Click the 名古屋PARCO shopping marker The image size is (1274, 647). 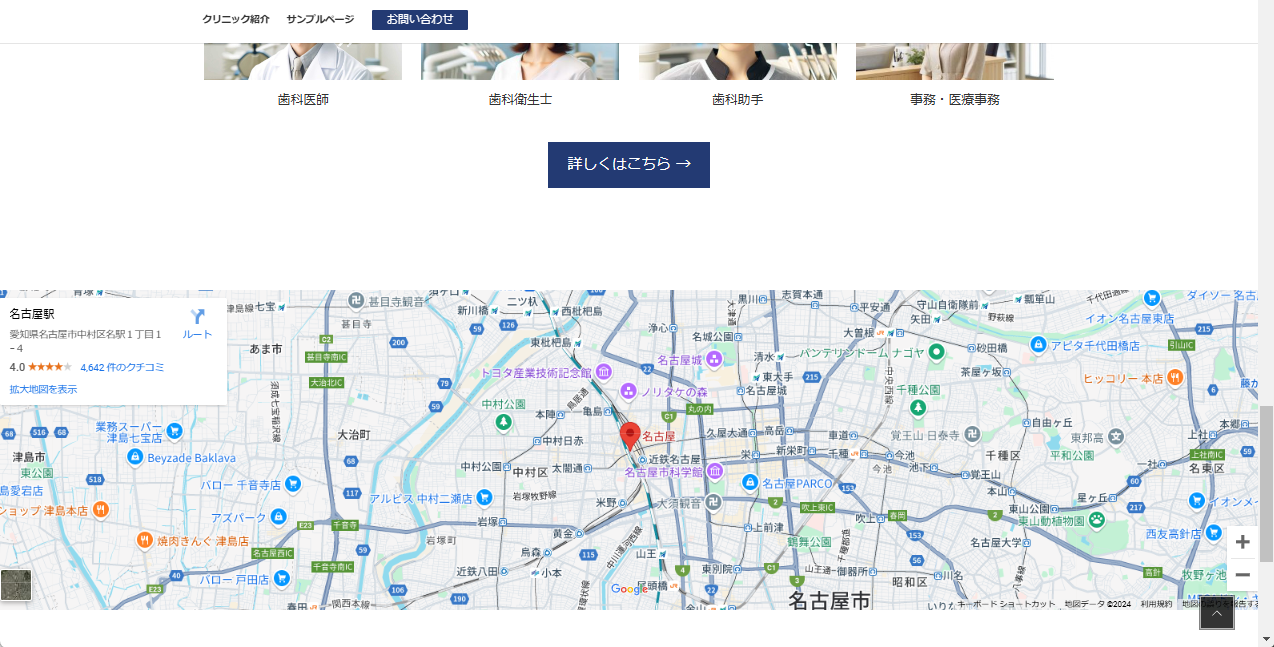pyautogui.click(x=750, y=483)
